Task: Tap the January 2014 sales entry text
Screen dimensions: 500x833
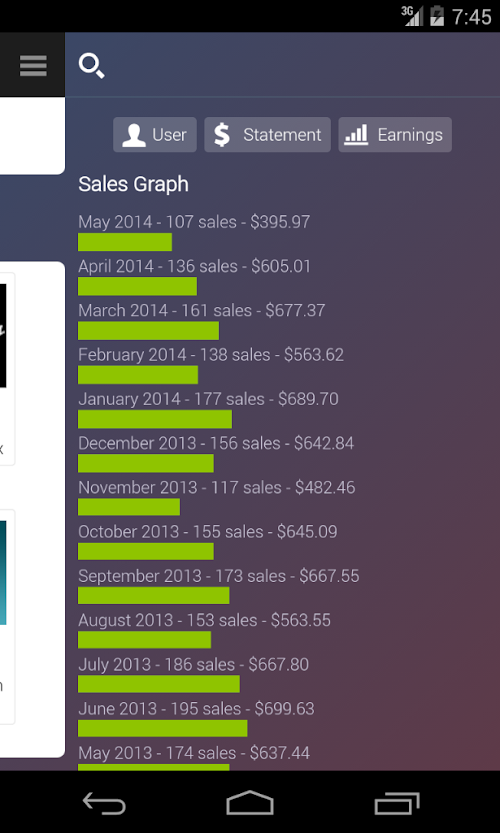Action: coord(208,399)
